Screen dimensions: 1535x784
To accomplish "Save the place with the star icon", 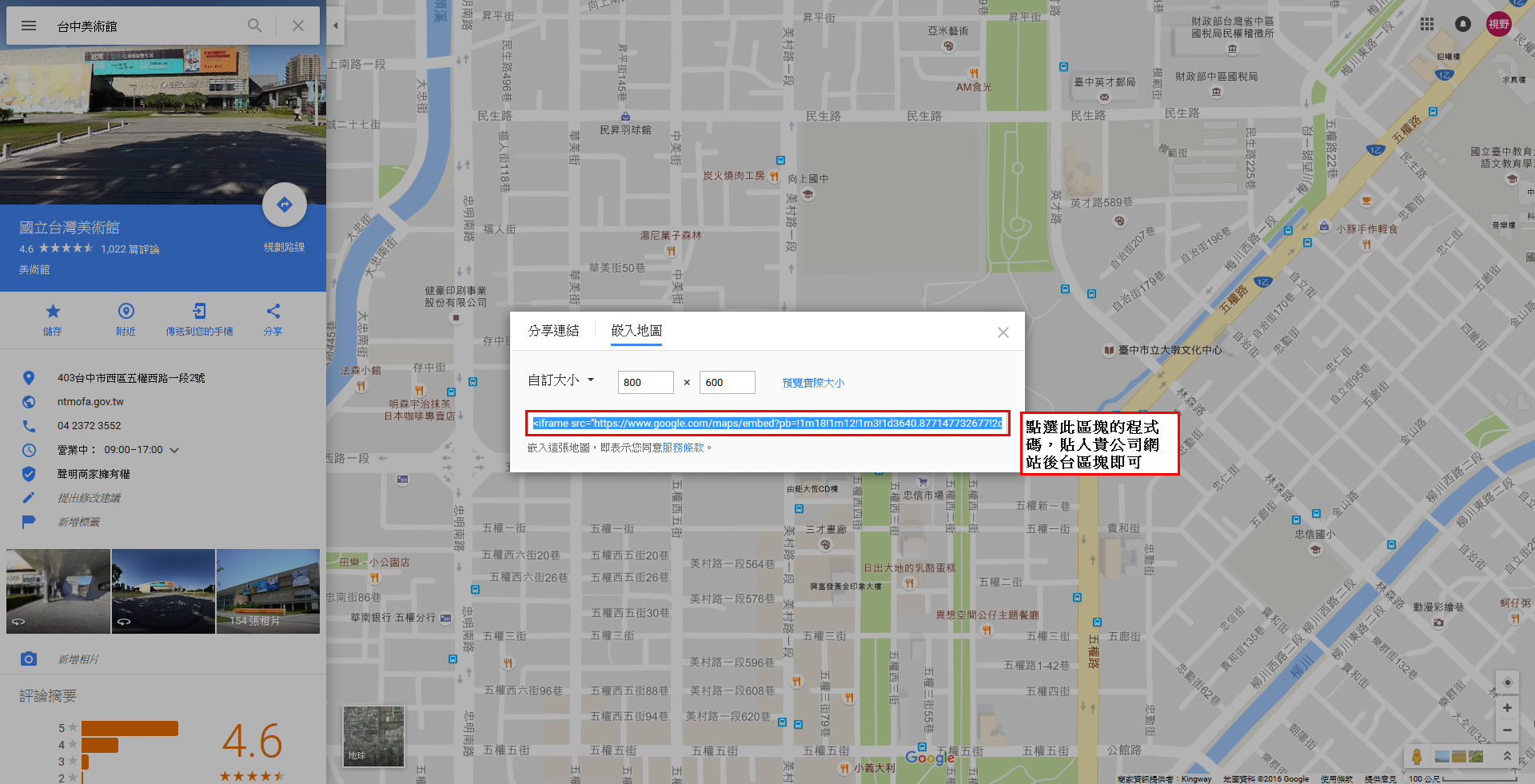I will (53, 312).
